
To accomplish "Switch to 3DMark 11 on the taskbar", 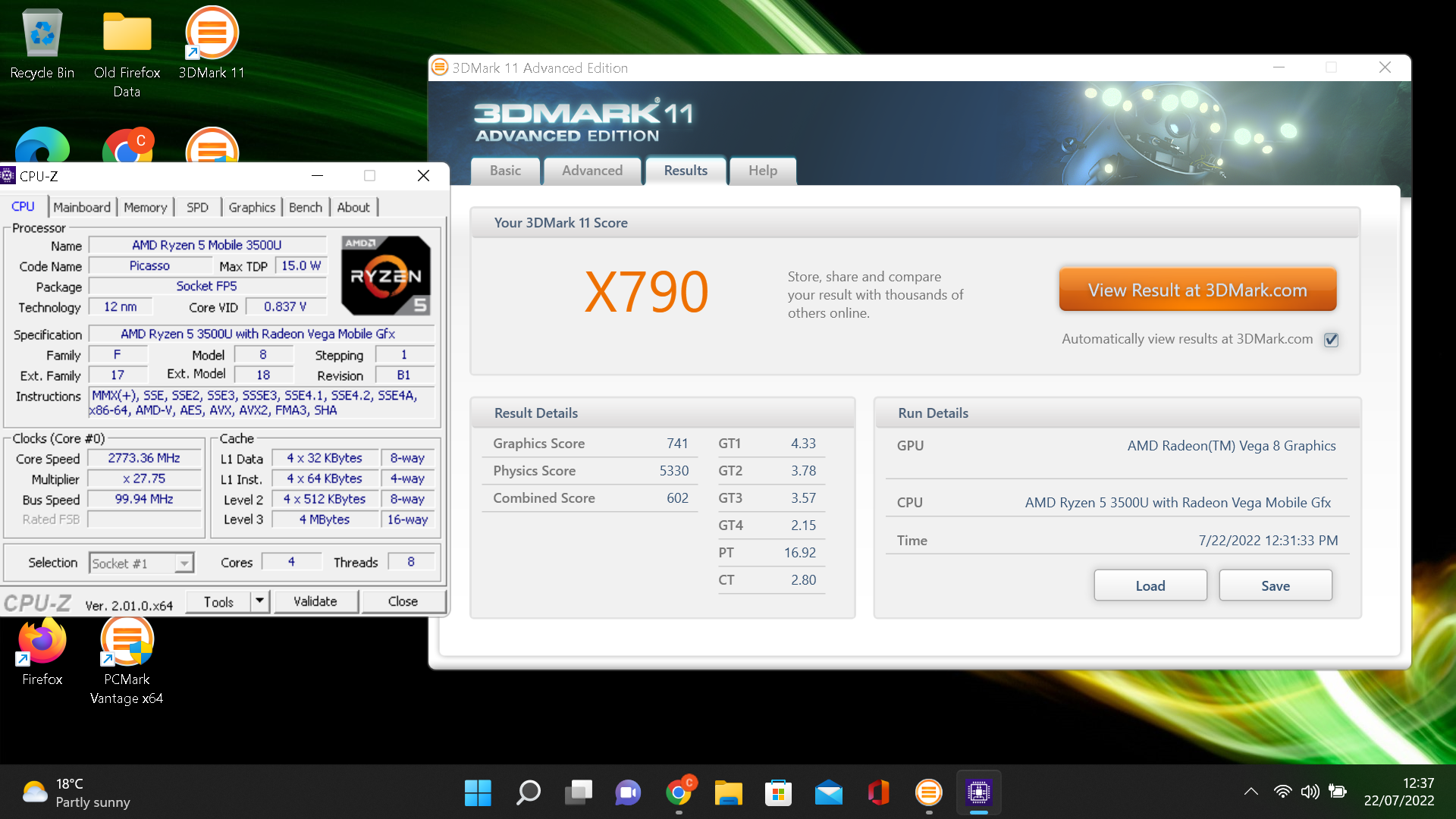I will [x=928, y=792].
